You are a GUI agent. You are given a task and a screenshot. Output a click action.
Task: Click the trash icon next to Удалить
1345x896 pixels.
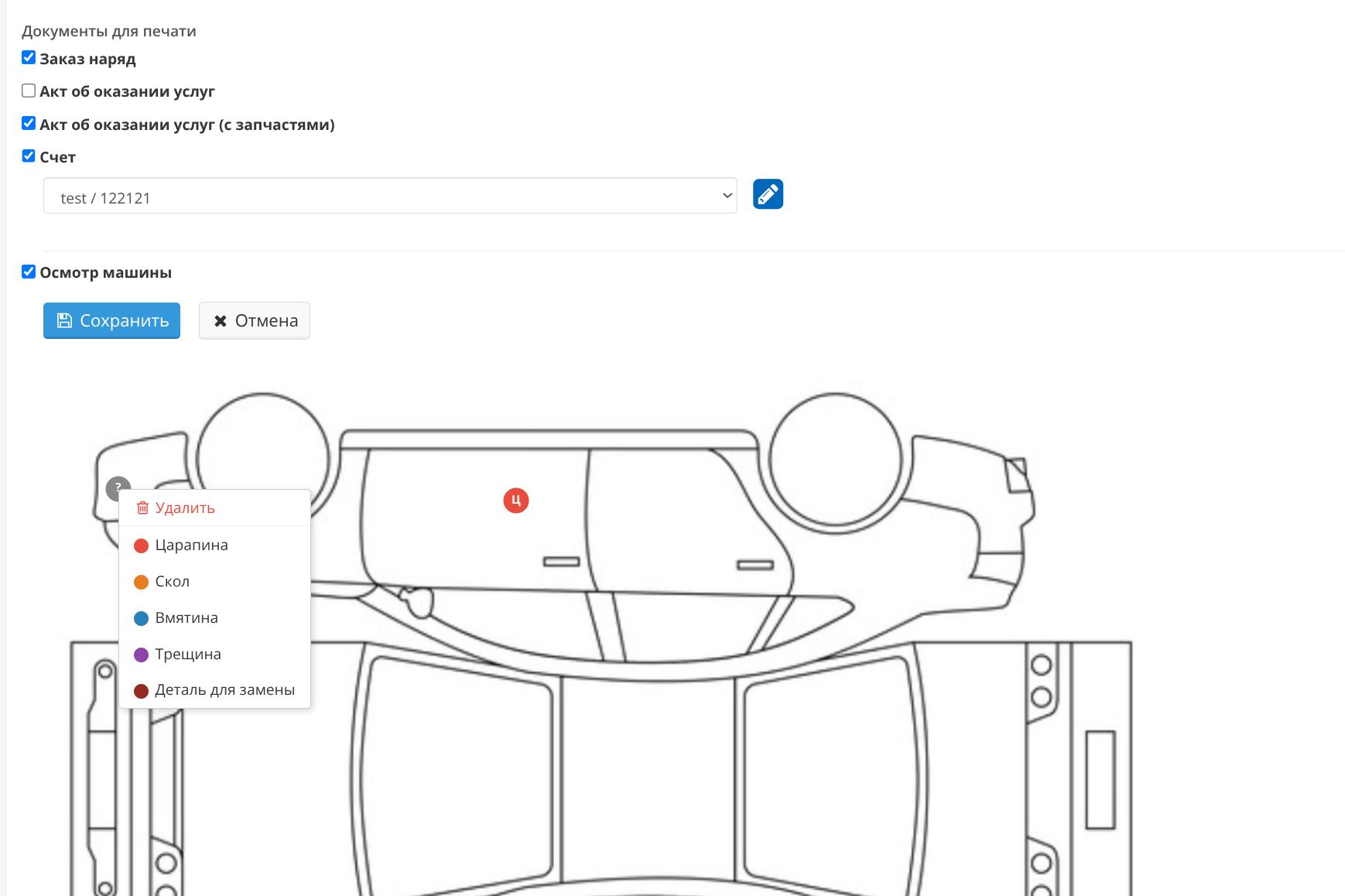(x=142, y=508)
